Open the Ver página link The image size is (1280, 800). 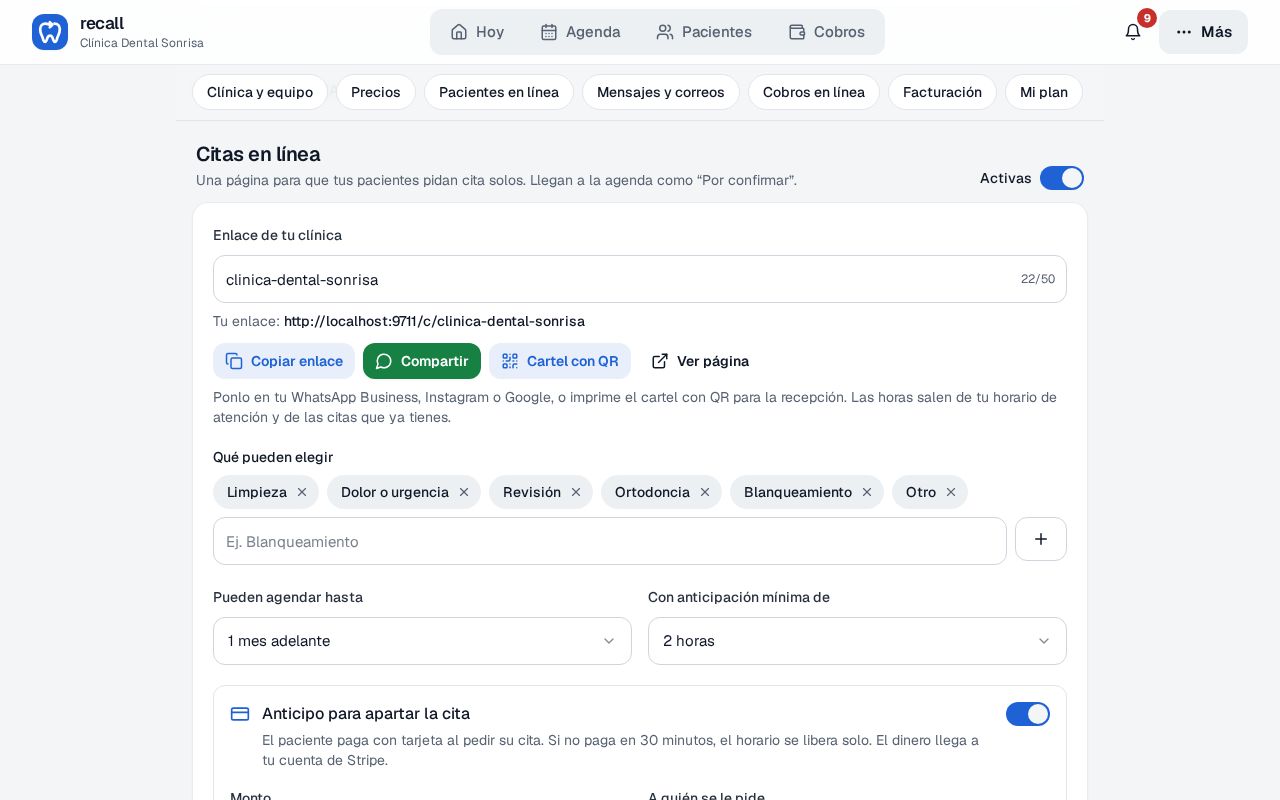click(700, 361)
